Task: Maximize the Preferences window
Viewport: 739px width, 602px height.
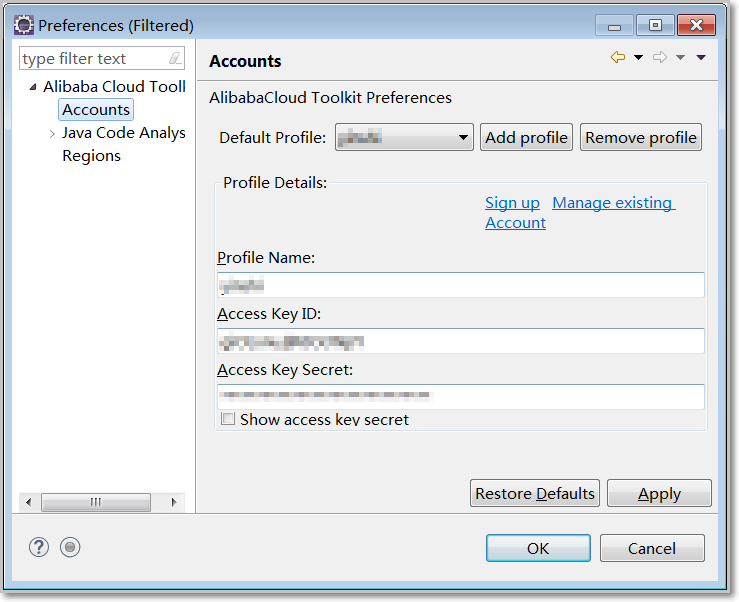Action: (x=655, y=25)
